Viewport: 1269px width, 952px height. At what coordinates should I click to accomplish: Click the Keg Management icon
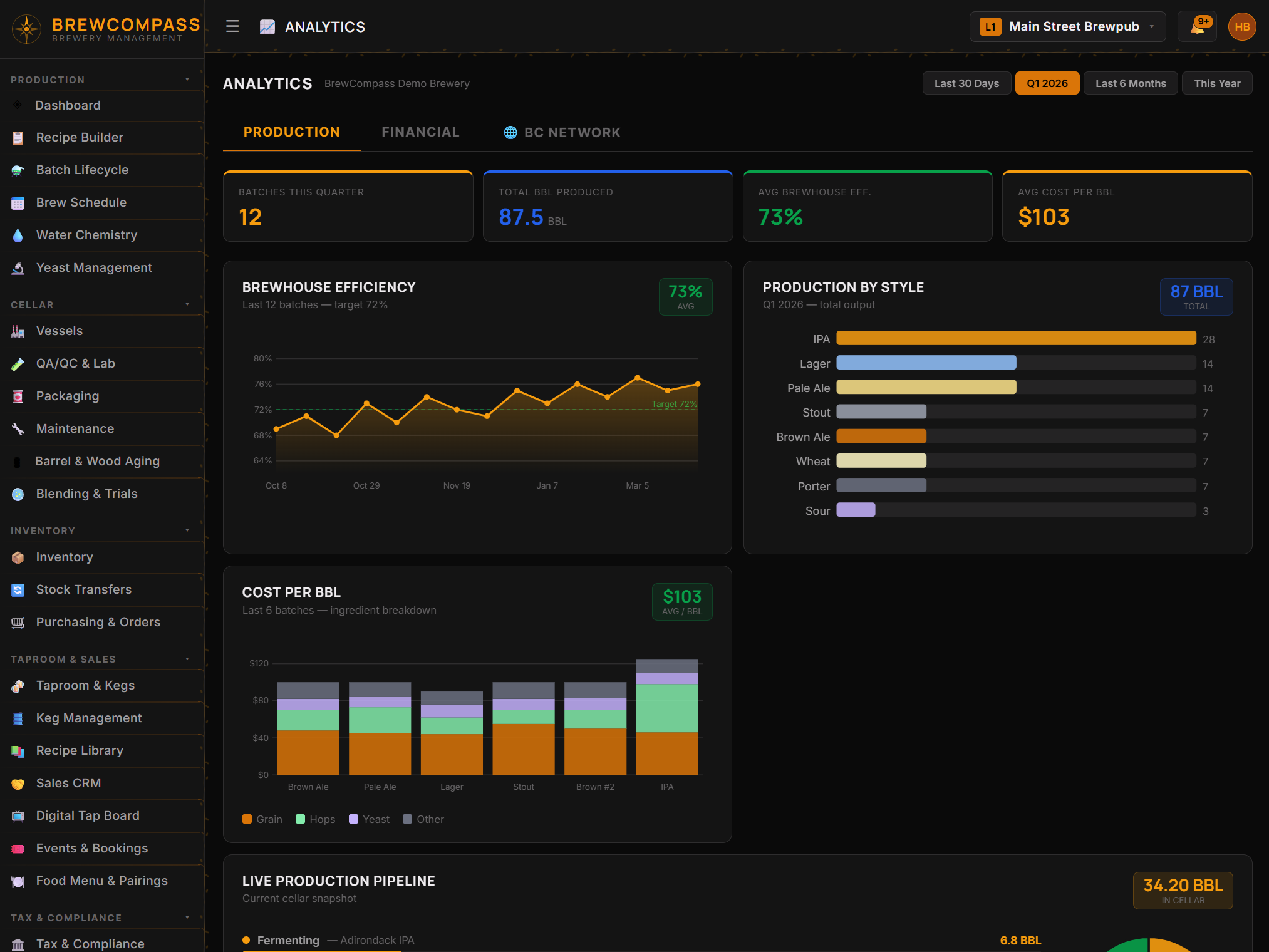[x=18, y=718]
